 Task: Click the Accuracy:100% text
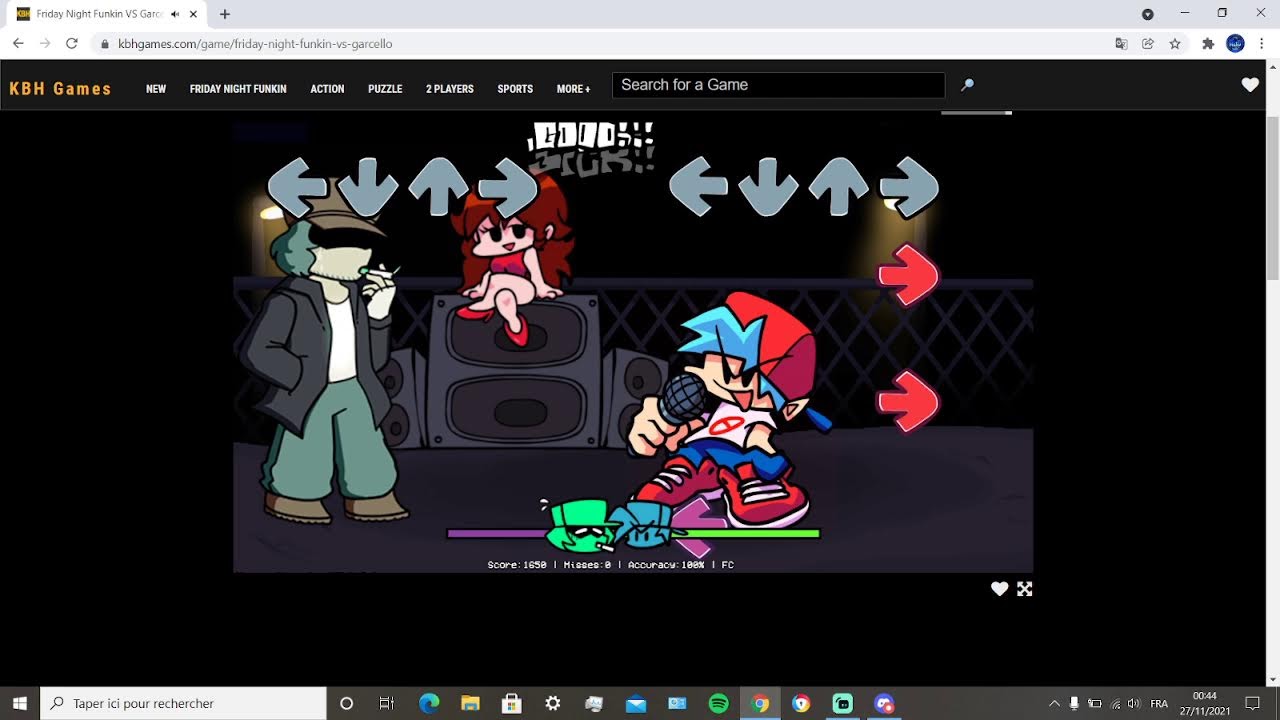coord(666,565)
